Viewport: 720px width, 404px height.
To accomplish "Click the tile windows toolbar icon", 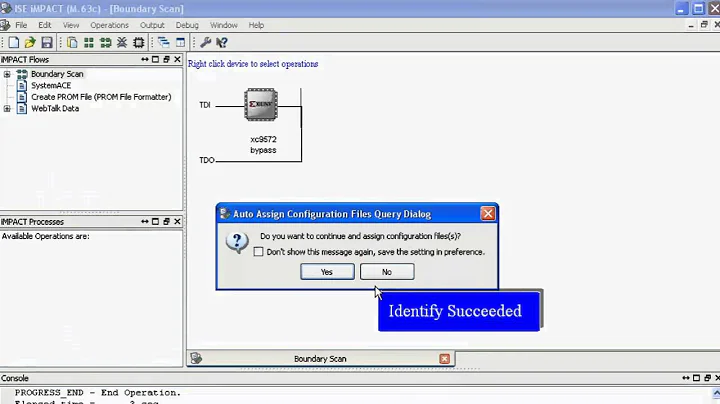I will 180,43.
